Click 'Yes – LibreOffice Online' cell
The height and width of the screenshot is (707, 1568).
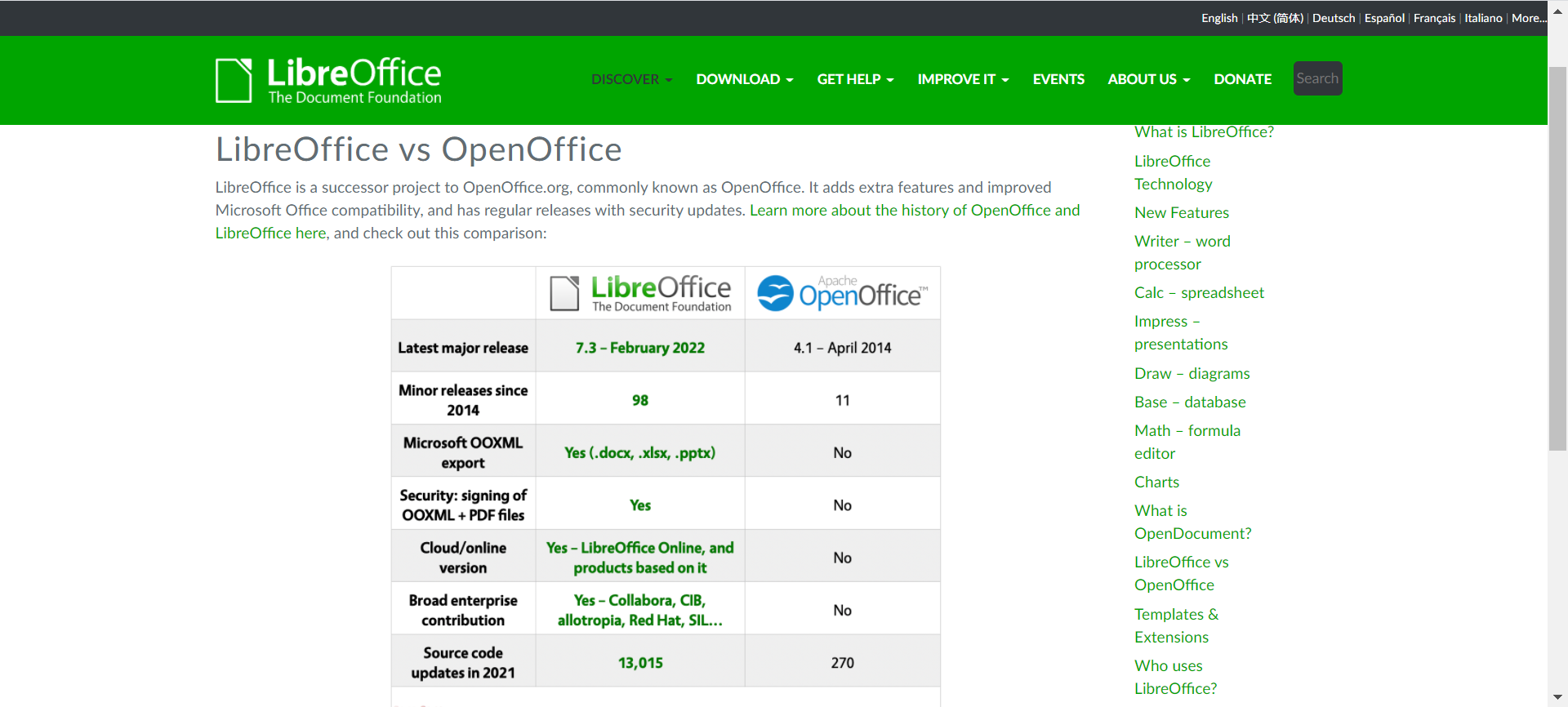640,558
